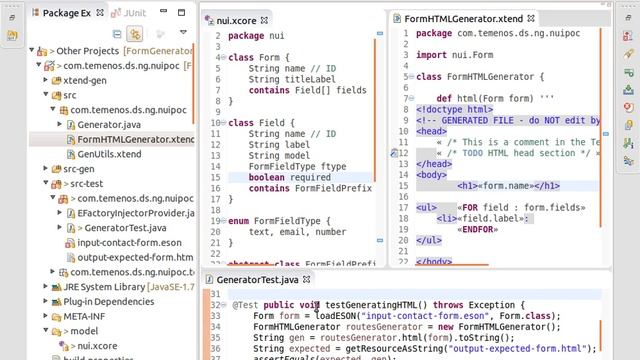Open the golden pencil-like view icon in right trim
Screen dimensions: 640x360
[628, 53]
